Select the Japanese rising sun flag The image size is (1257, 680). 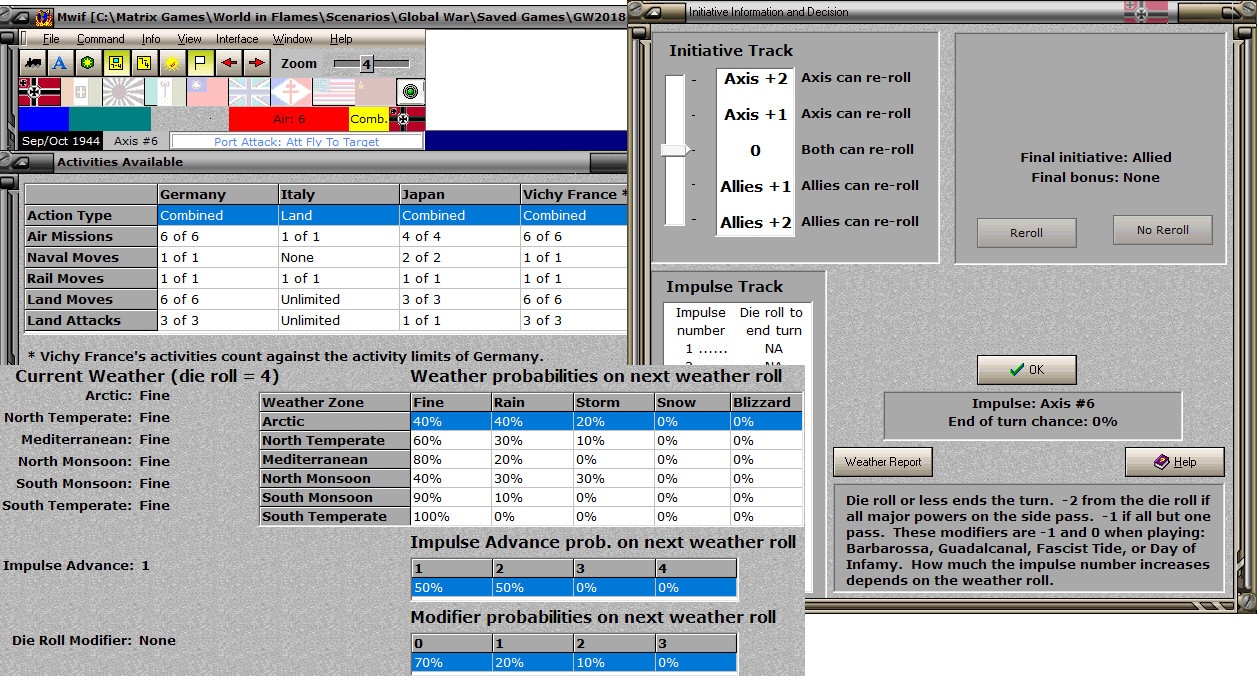123,92
